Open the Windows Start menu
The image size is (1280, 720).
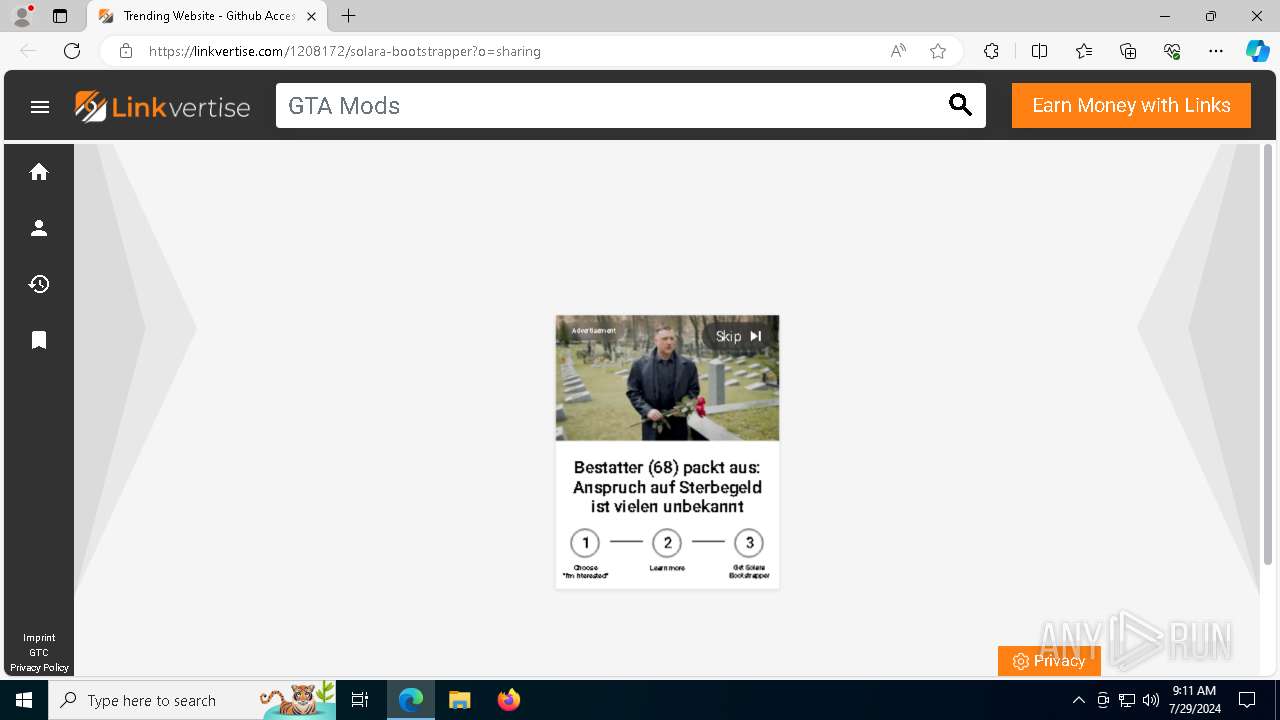click(24, 700)
